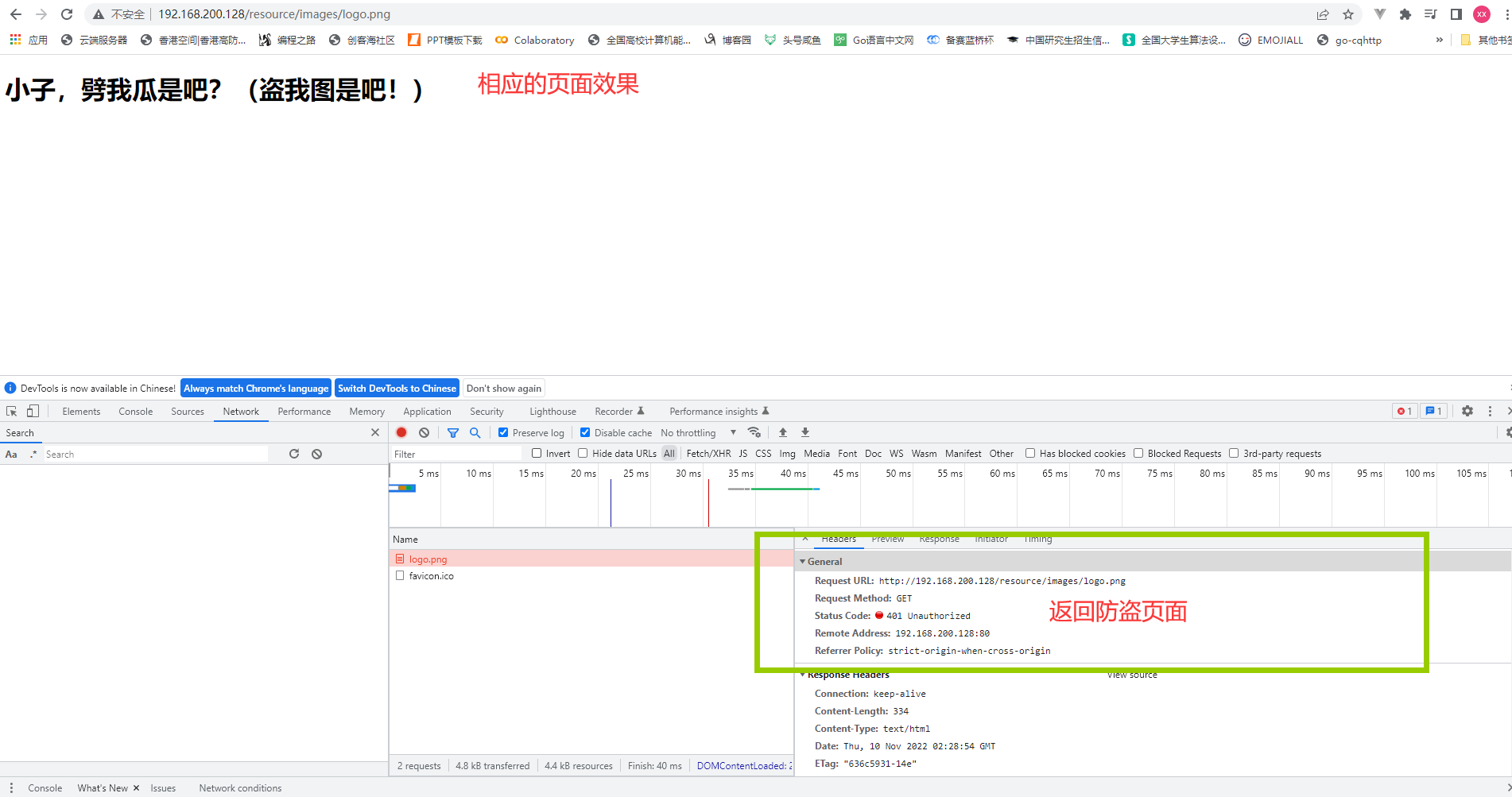
Task: Bookmark this page with the star
Action: click(1348, 14)
